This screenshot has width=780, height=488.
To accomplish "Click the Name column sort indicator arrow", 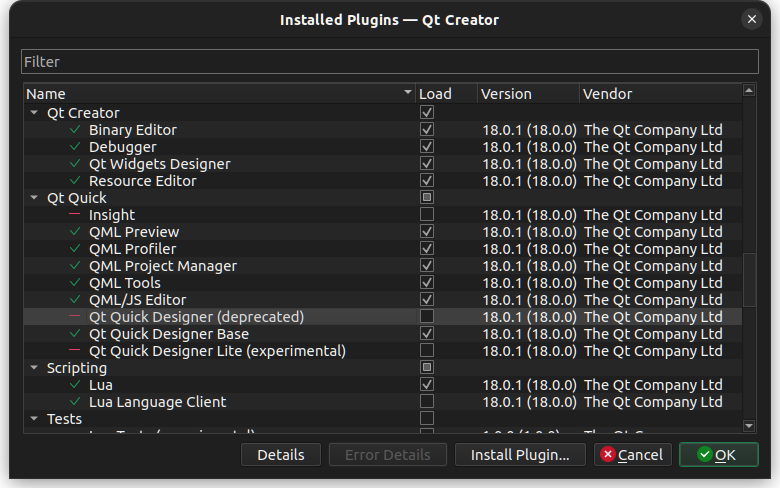I will (408, 93).
